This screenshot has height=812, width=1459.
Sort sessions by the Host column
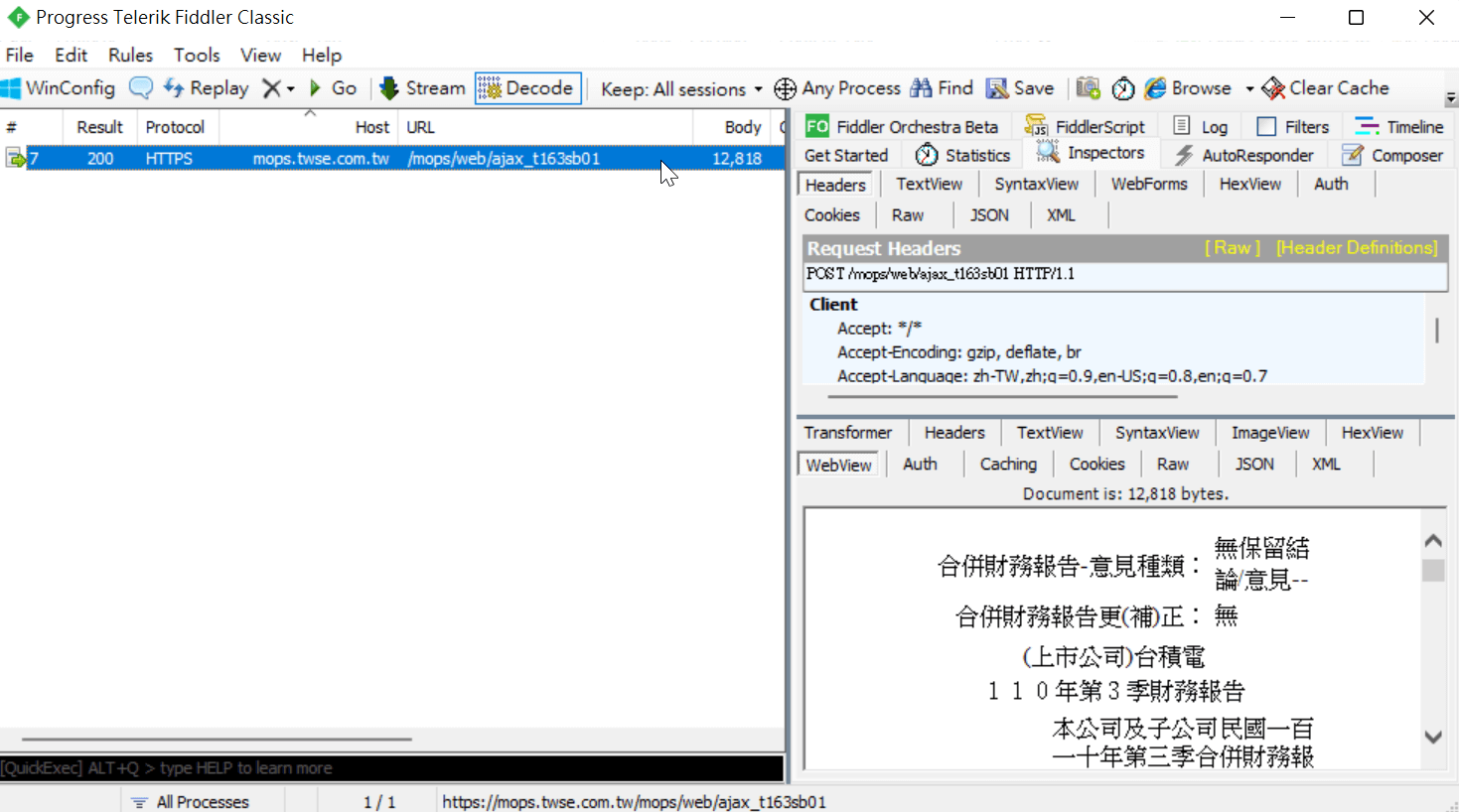click(309, 127)
